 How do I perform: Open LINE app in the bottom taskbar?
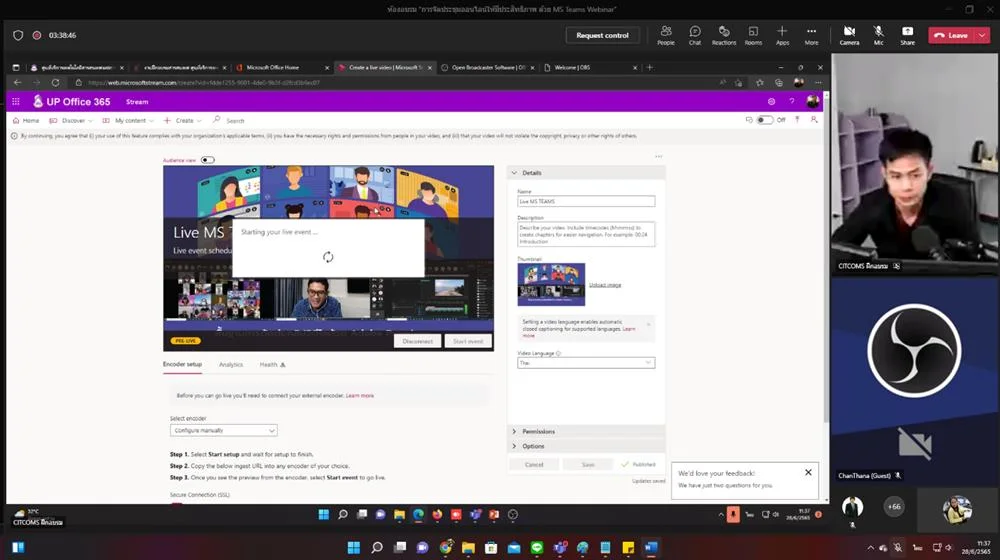pos(537,547)
